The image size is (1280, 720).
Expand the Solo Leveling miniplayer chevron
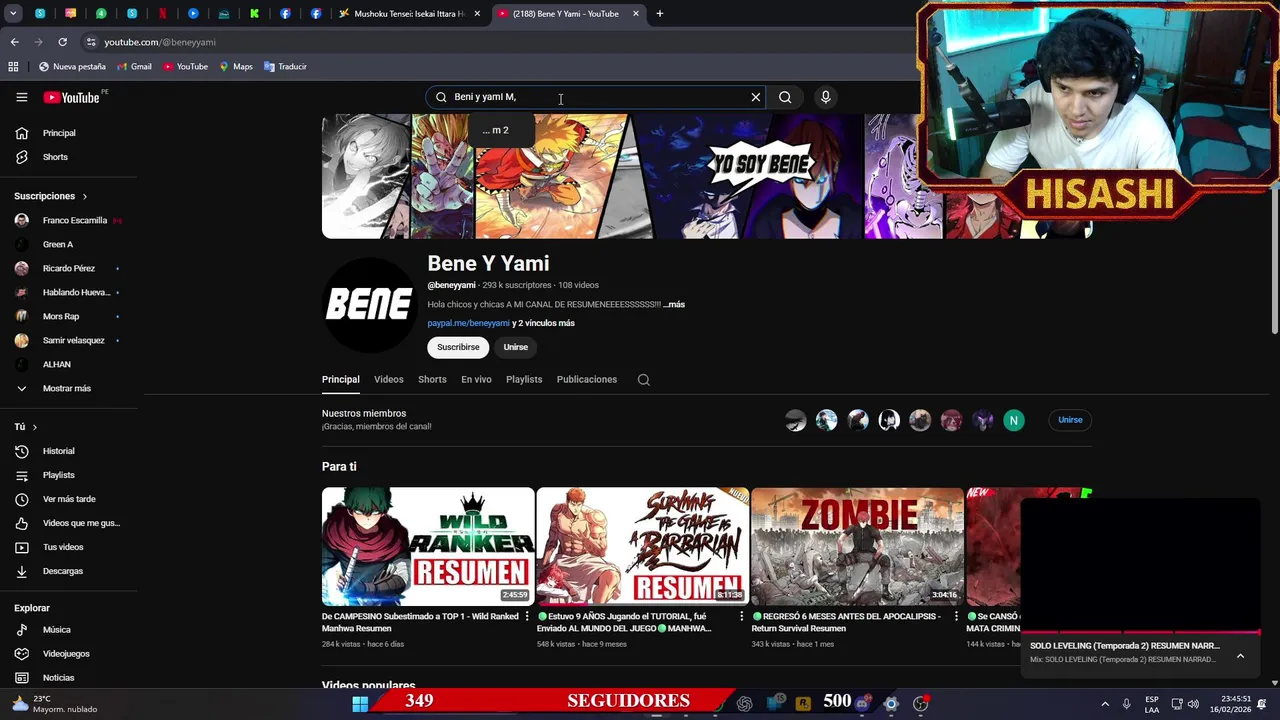1240,656
